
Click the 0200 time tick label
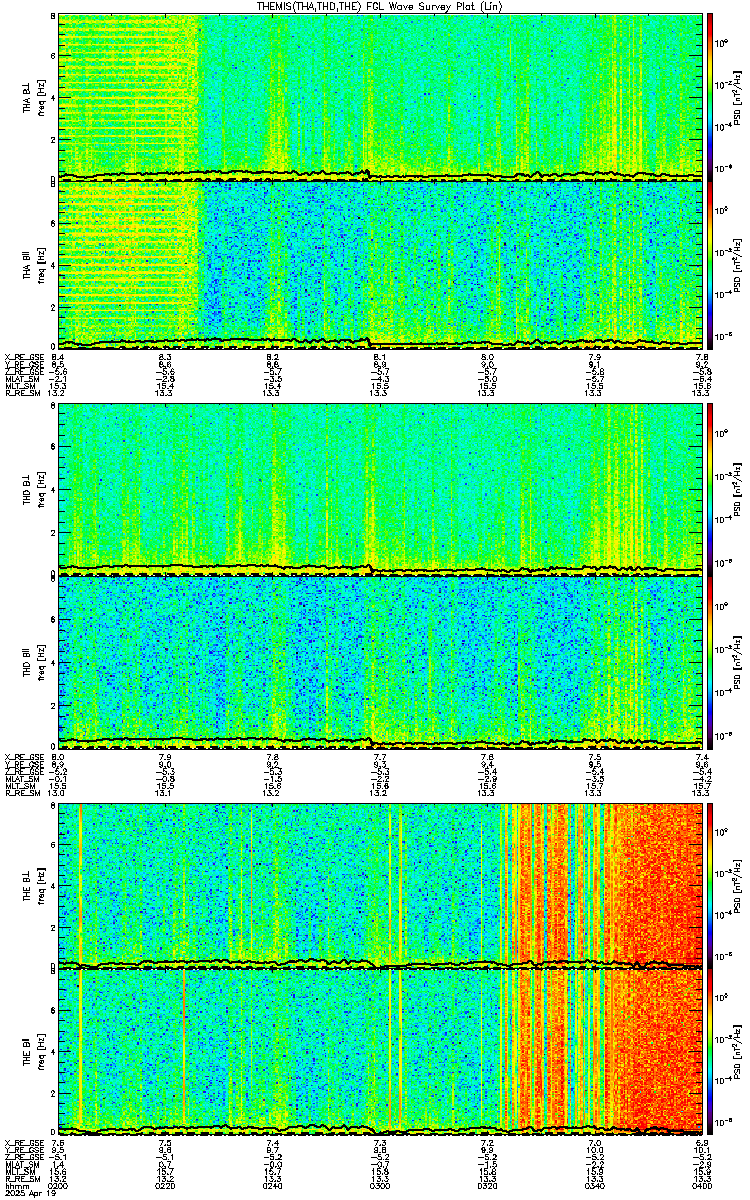[x=59, y=1184]
